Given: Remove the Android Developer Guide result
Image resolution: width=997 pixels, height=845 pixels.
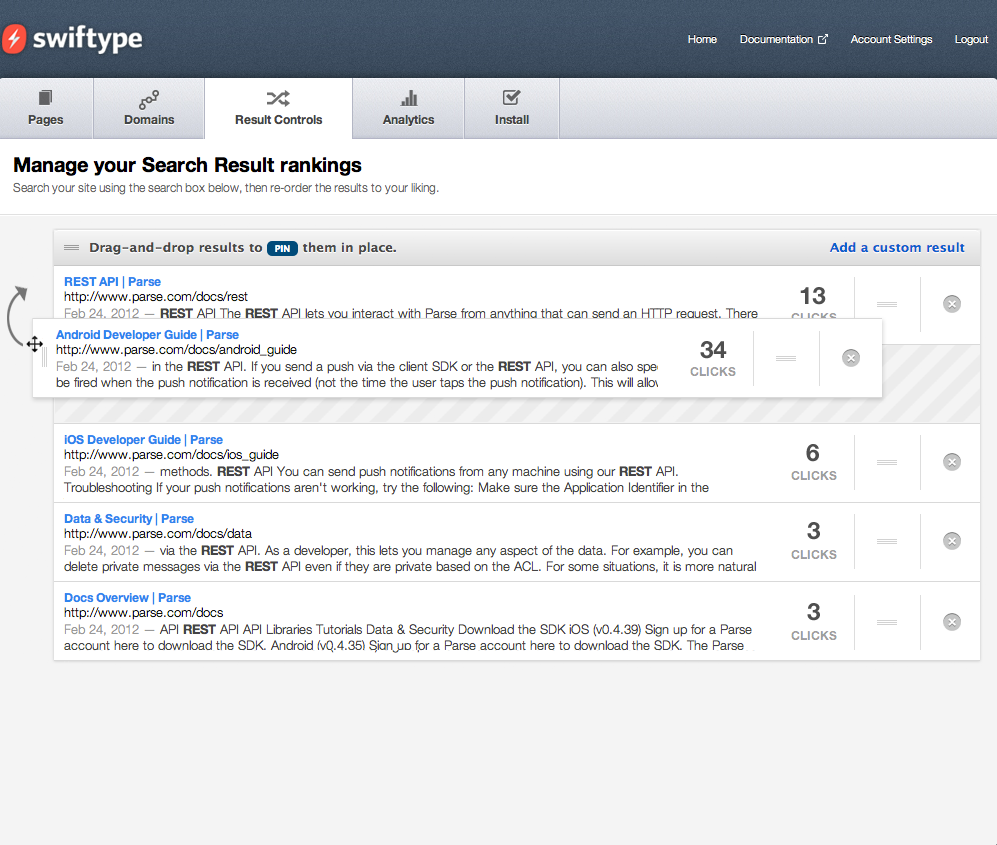Looking at the screenshot, I should (x=851, y=358).
